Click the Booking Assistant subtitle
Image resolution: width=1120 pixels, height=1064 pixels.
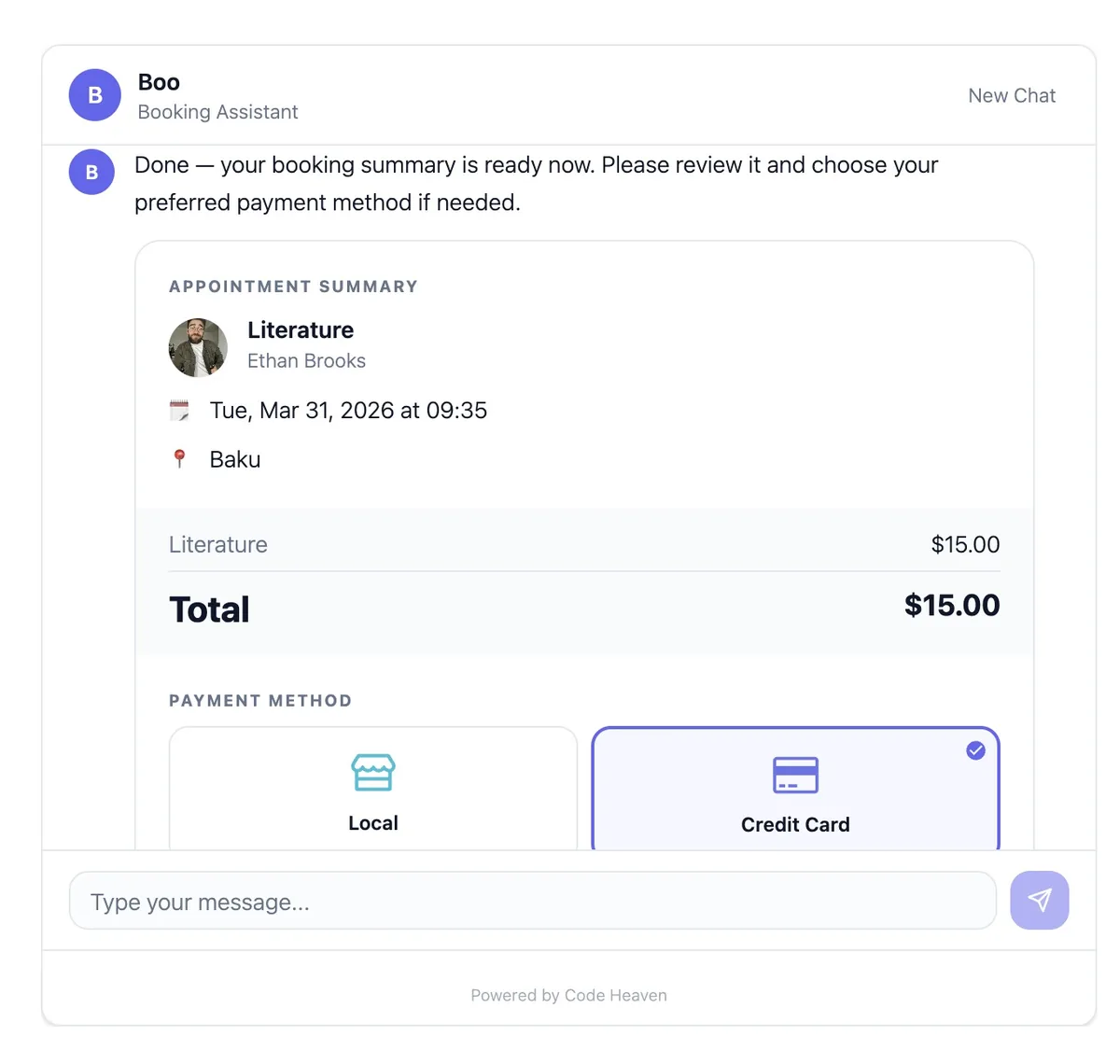(x=217, y=112)
